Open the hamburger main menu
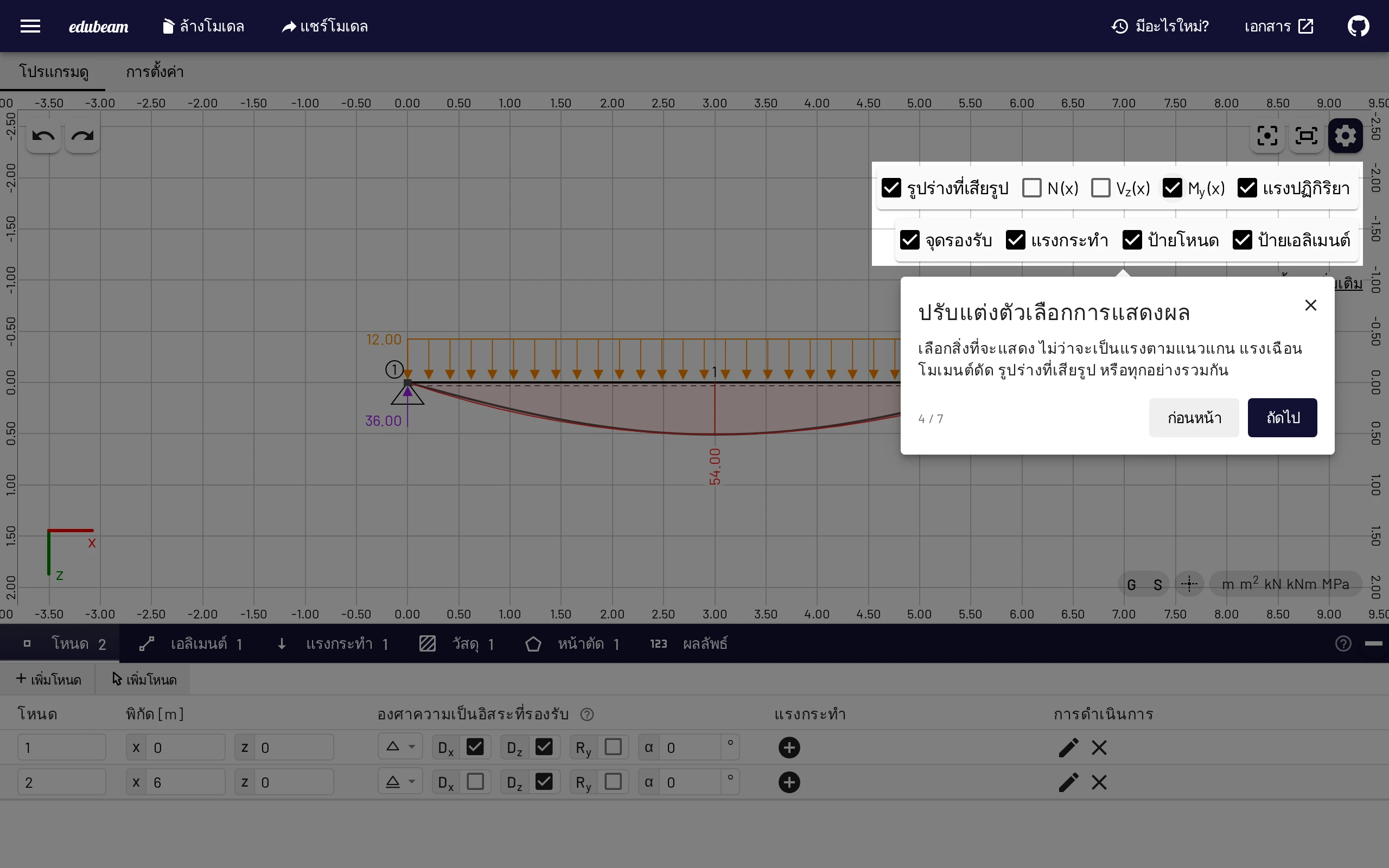The height and width of the screenshot is (868, 1389). (x=30, y=27)
